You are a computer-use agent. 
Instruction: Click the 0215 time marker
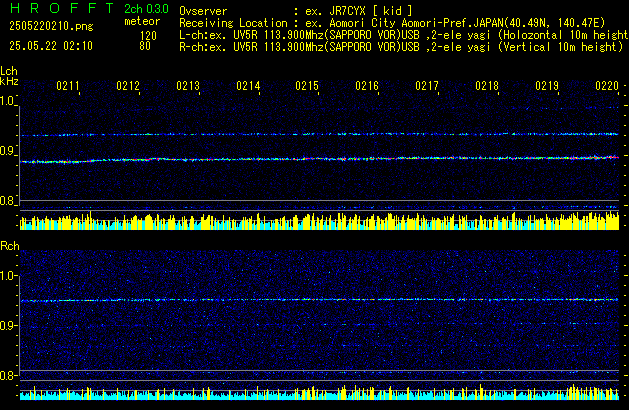click(x=307, y=86)
